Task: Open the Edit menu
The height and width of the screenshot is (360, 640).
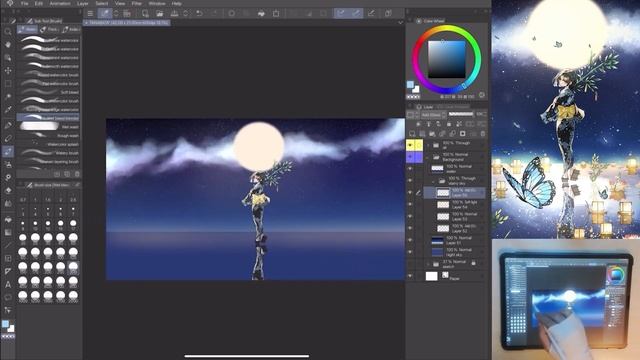Action: [x=38, y=3]
